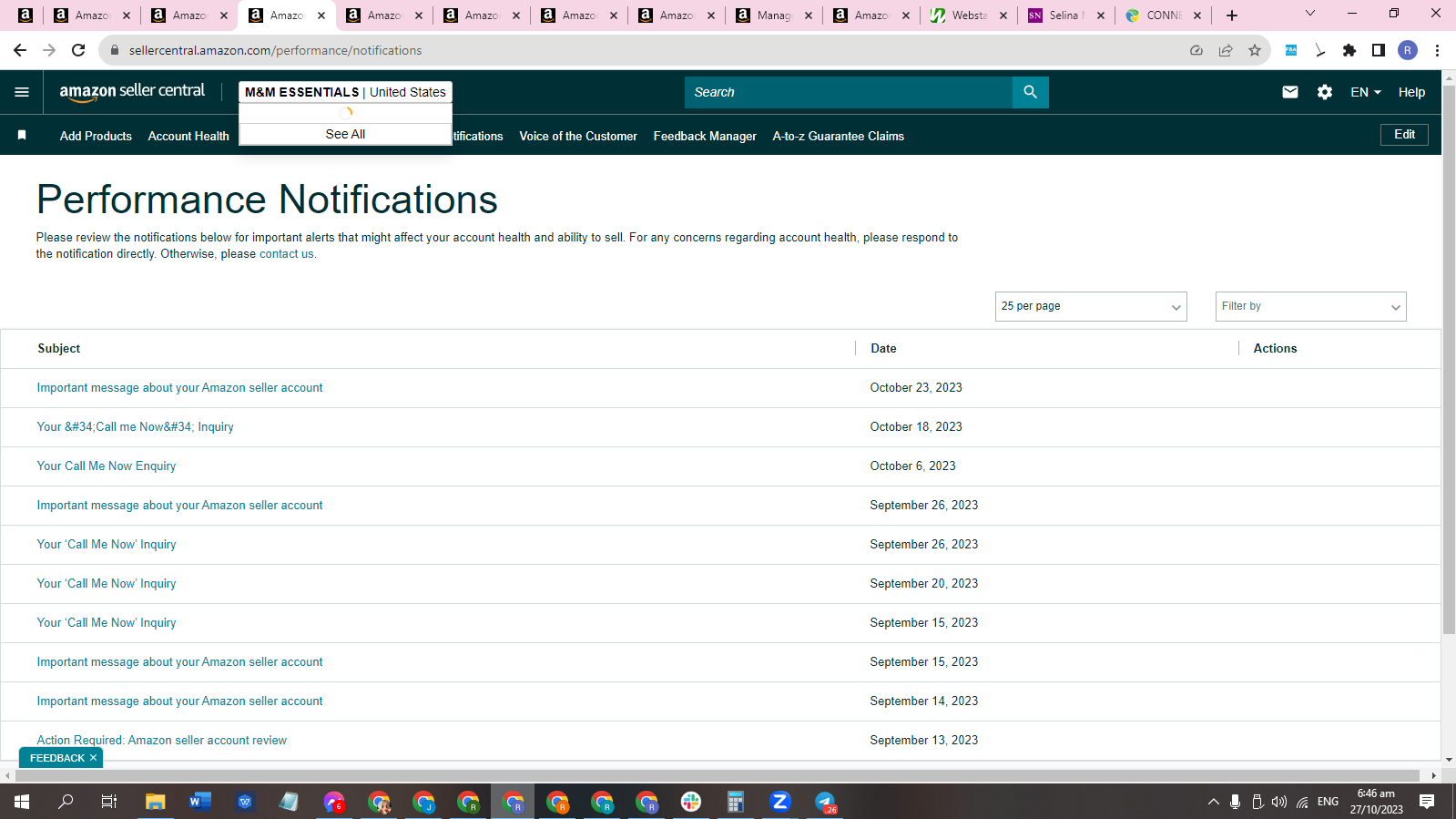Open Zoom from the taskbar
The width and height of the screenshot is (1456, 819).
(779, 802)
